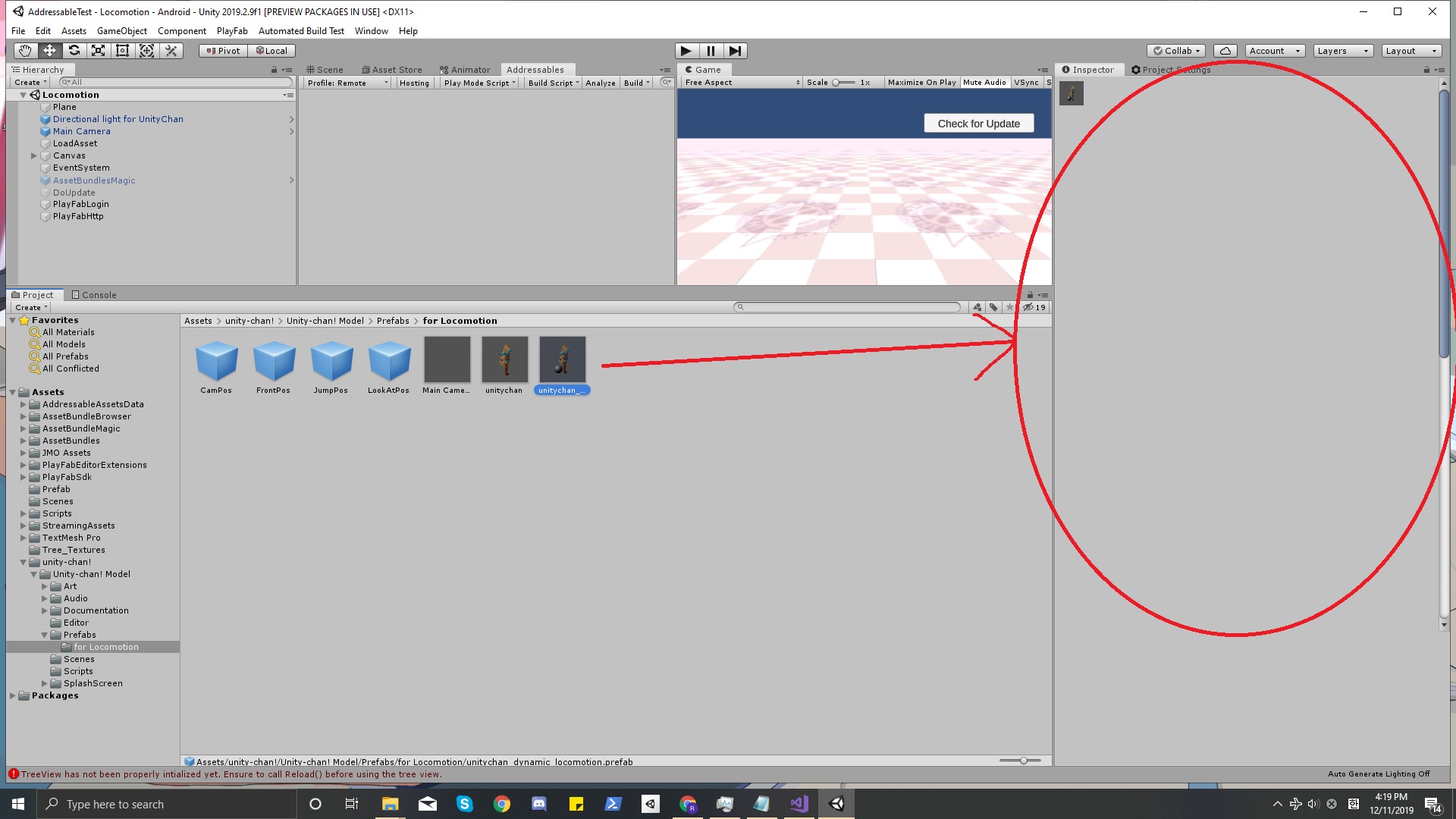
Task: Toggle the Project panel lock
Action: click(1030, 295)
